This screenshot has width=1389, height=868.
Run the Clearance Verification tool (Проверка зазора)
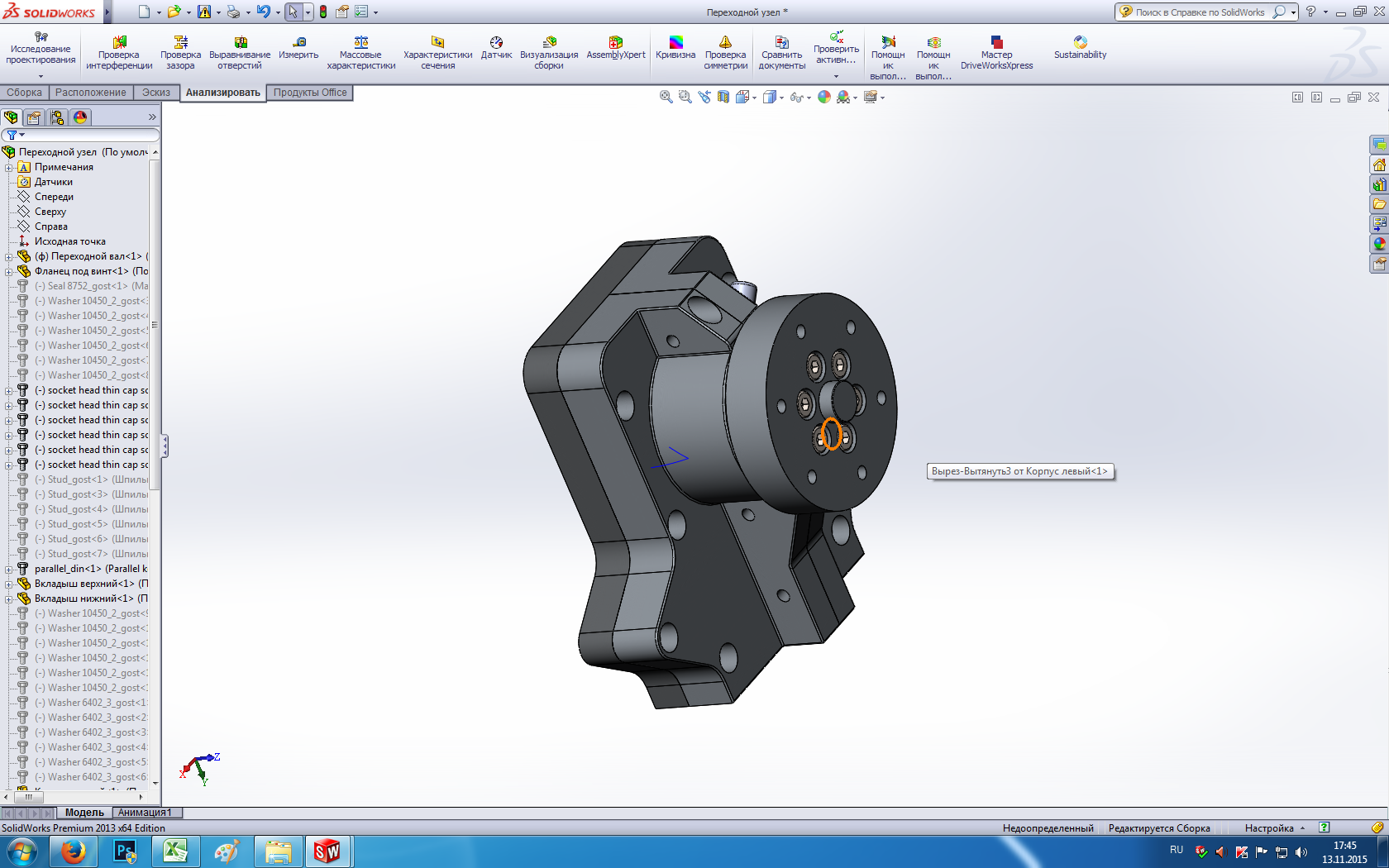point(180,53)
